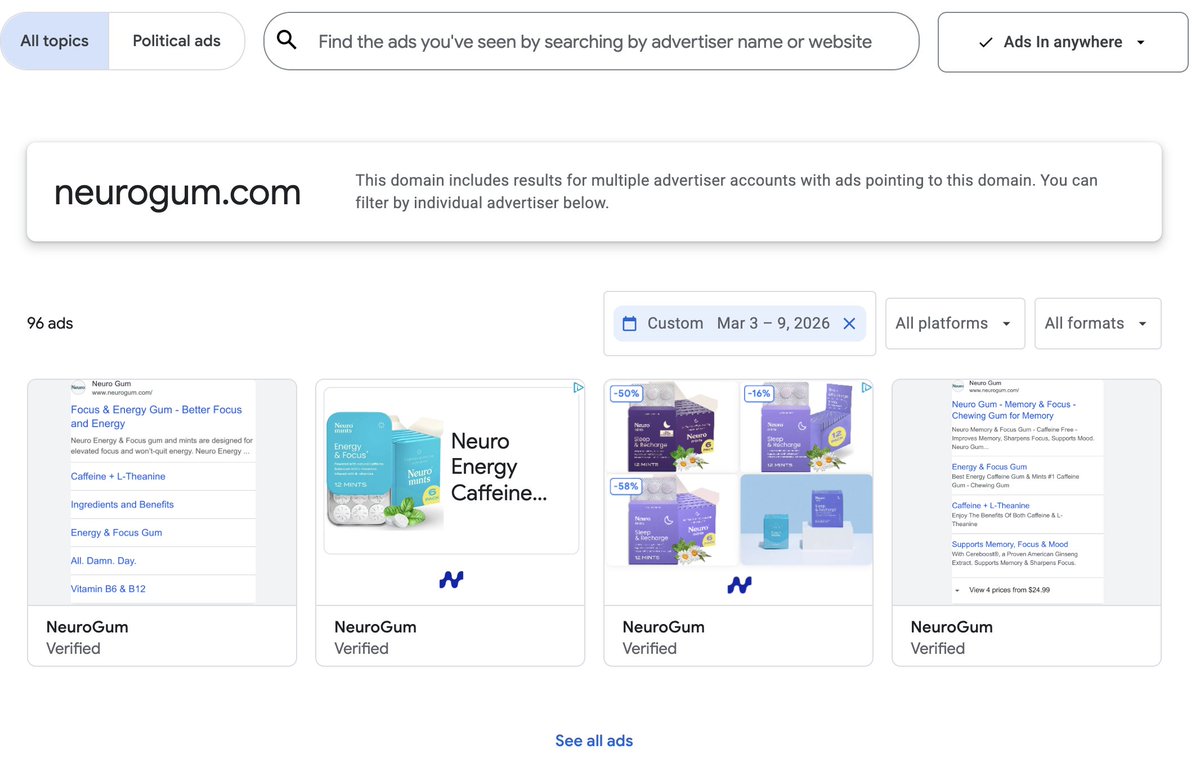
Task: Open the Ads In anywhere dropdown
Action: pos(1063,42)
